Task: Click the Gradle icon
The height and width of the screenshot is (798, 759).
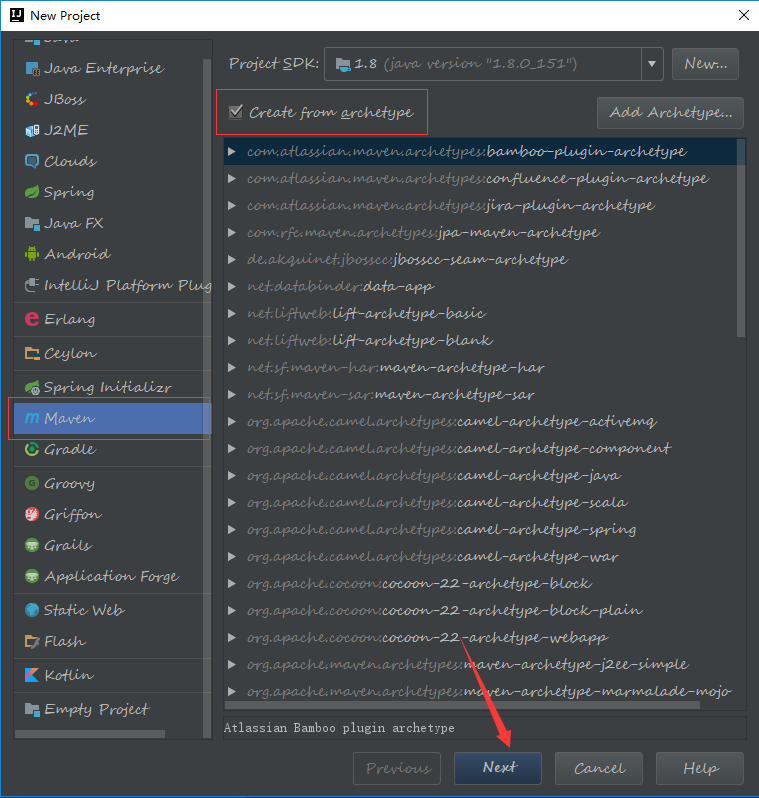Action: tap(32, 449)
